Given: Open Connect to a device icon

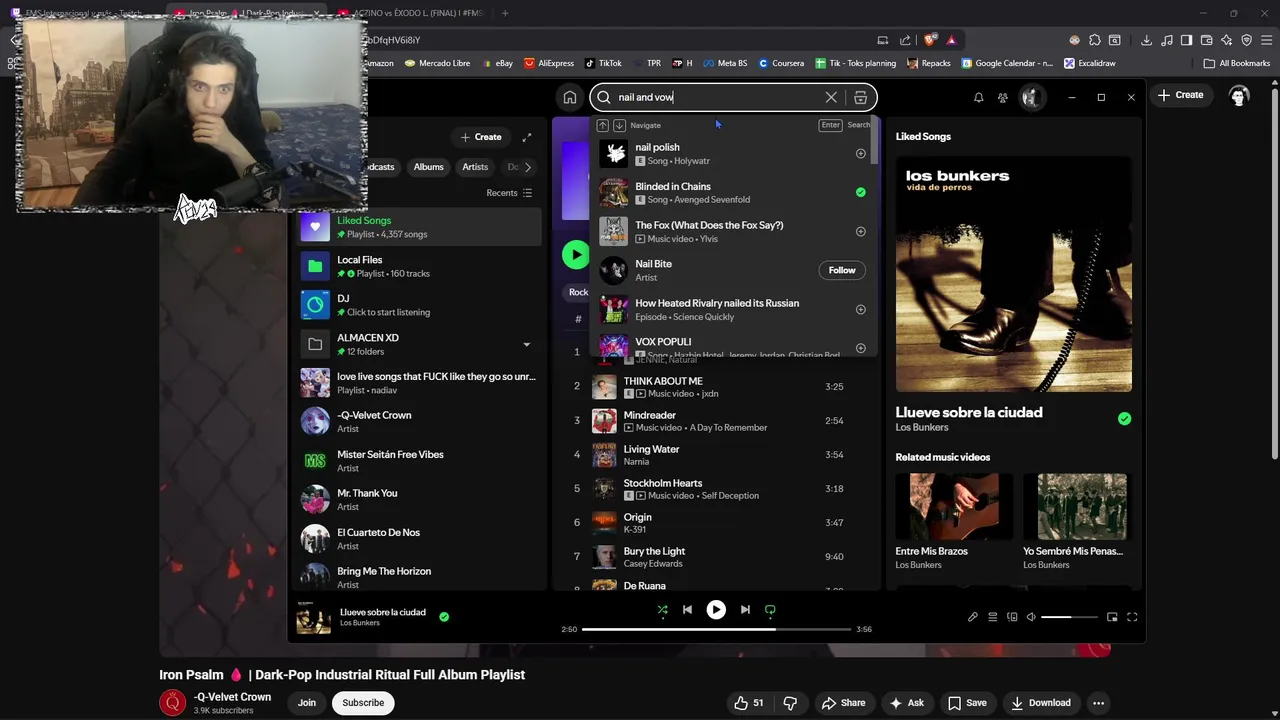Looking at the screenshot, I should [1012, 617].
